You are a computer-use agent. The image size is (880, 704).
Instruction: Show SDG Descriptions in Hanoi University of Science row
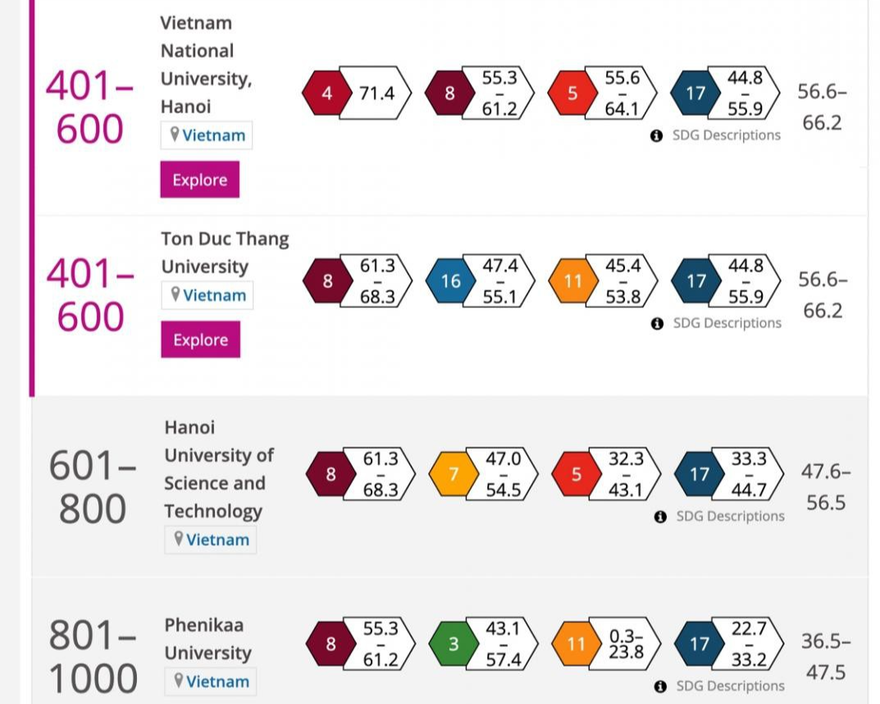tap(730, 516)
